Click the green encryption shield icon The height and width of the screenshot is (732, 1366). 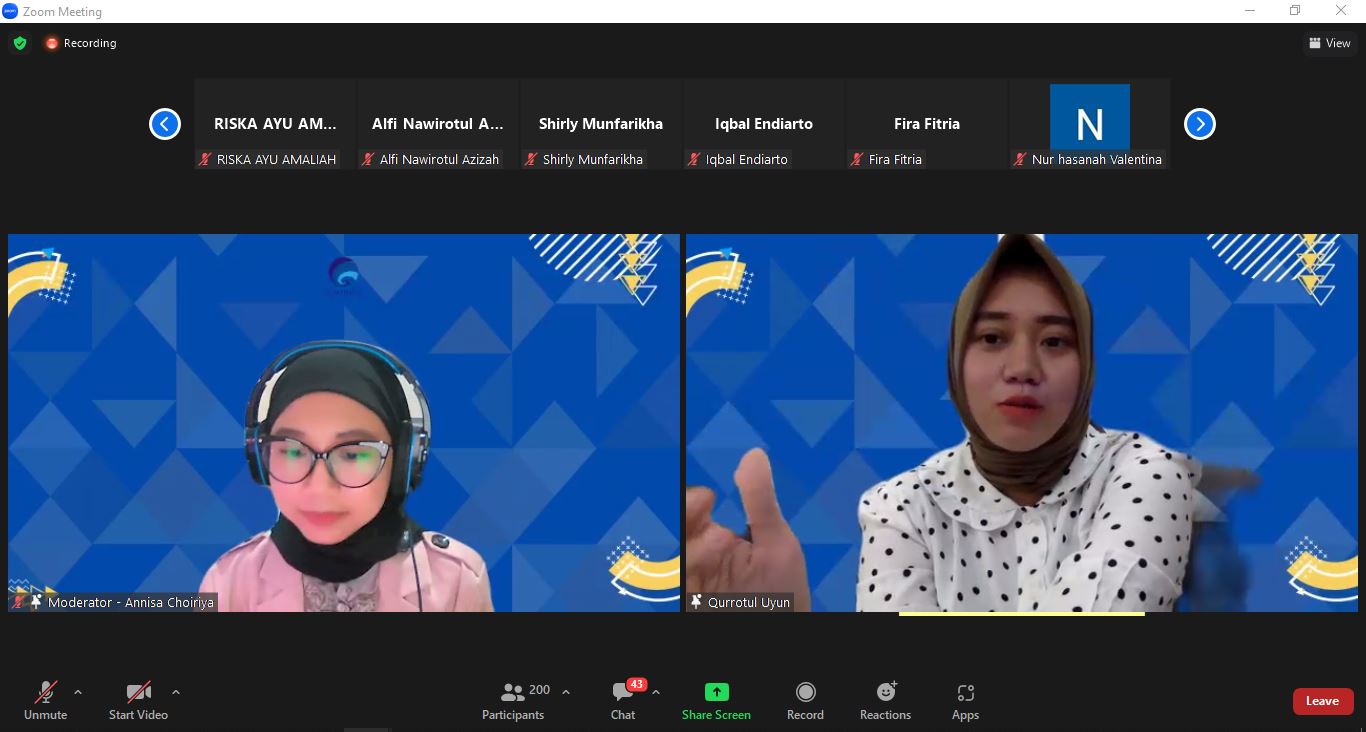20,43
